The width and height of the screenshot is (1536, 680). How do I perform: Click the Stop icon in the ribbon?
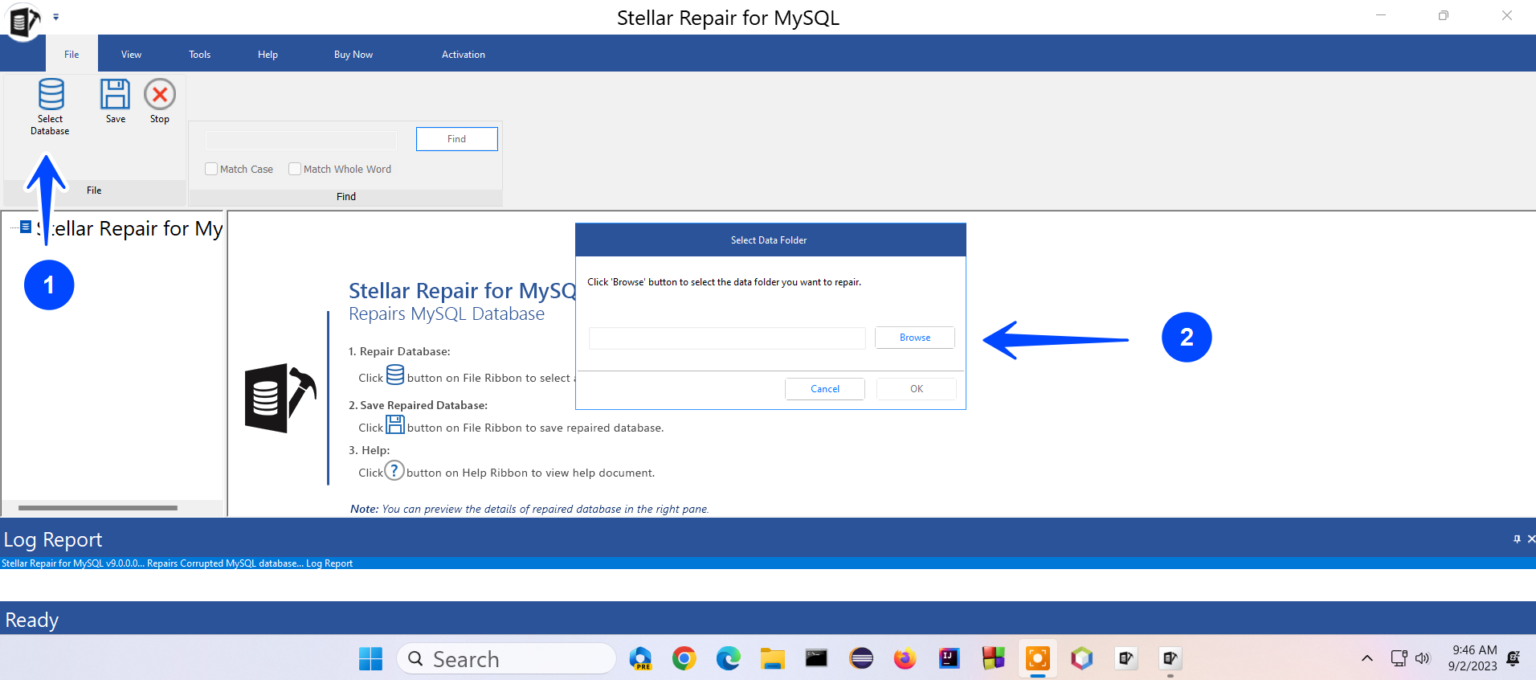point(159,95)
